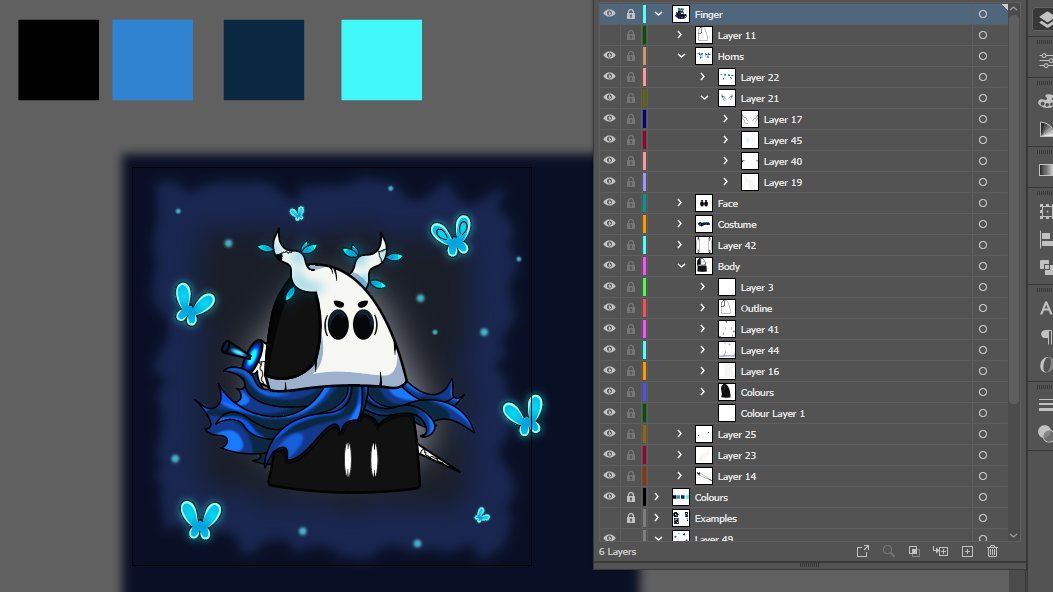Click the dark navy swatch square

click(264, 60)
